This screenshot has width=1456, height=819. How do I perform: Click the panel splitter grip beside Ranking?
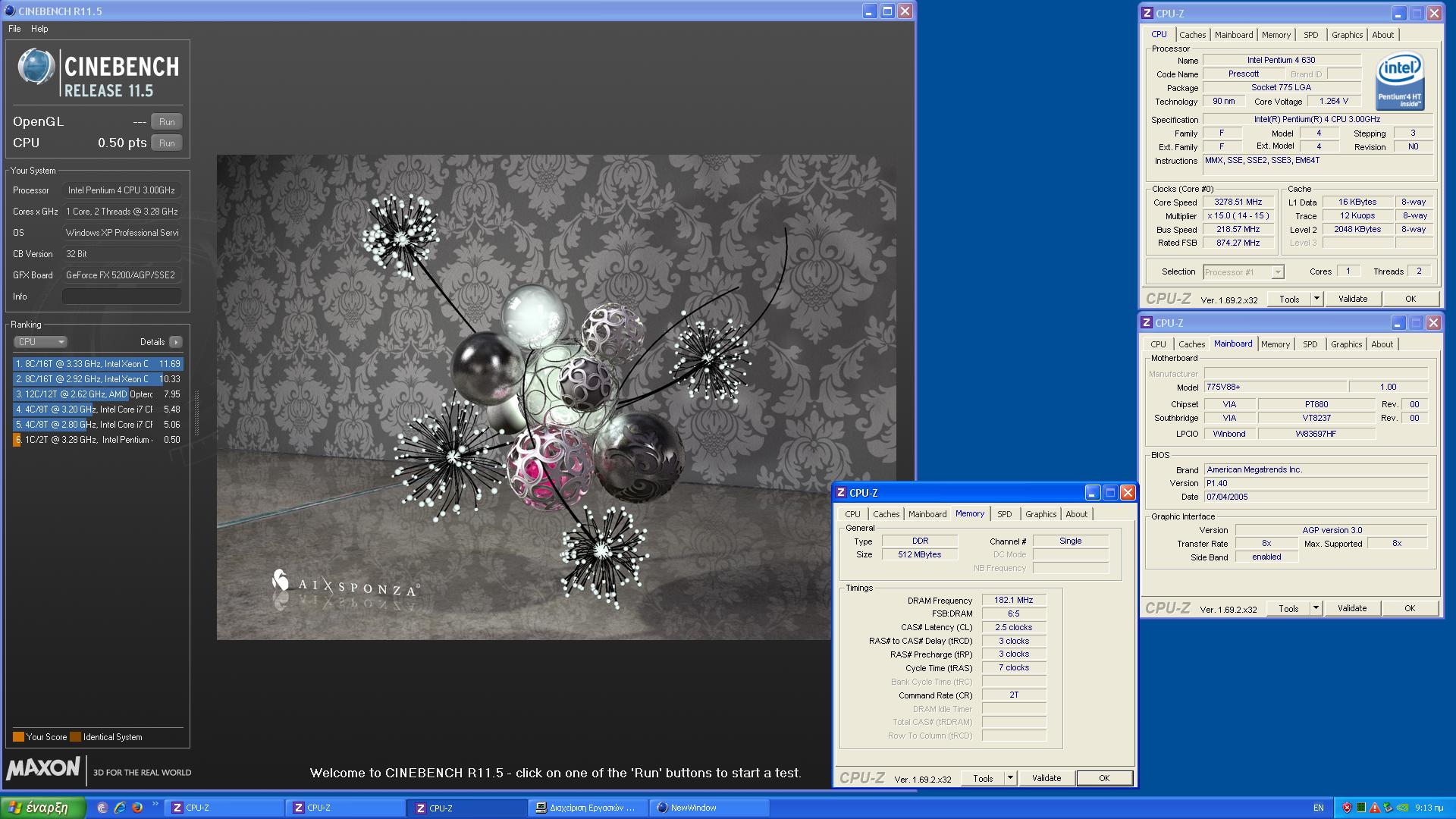coord(197,413)
